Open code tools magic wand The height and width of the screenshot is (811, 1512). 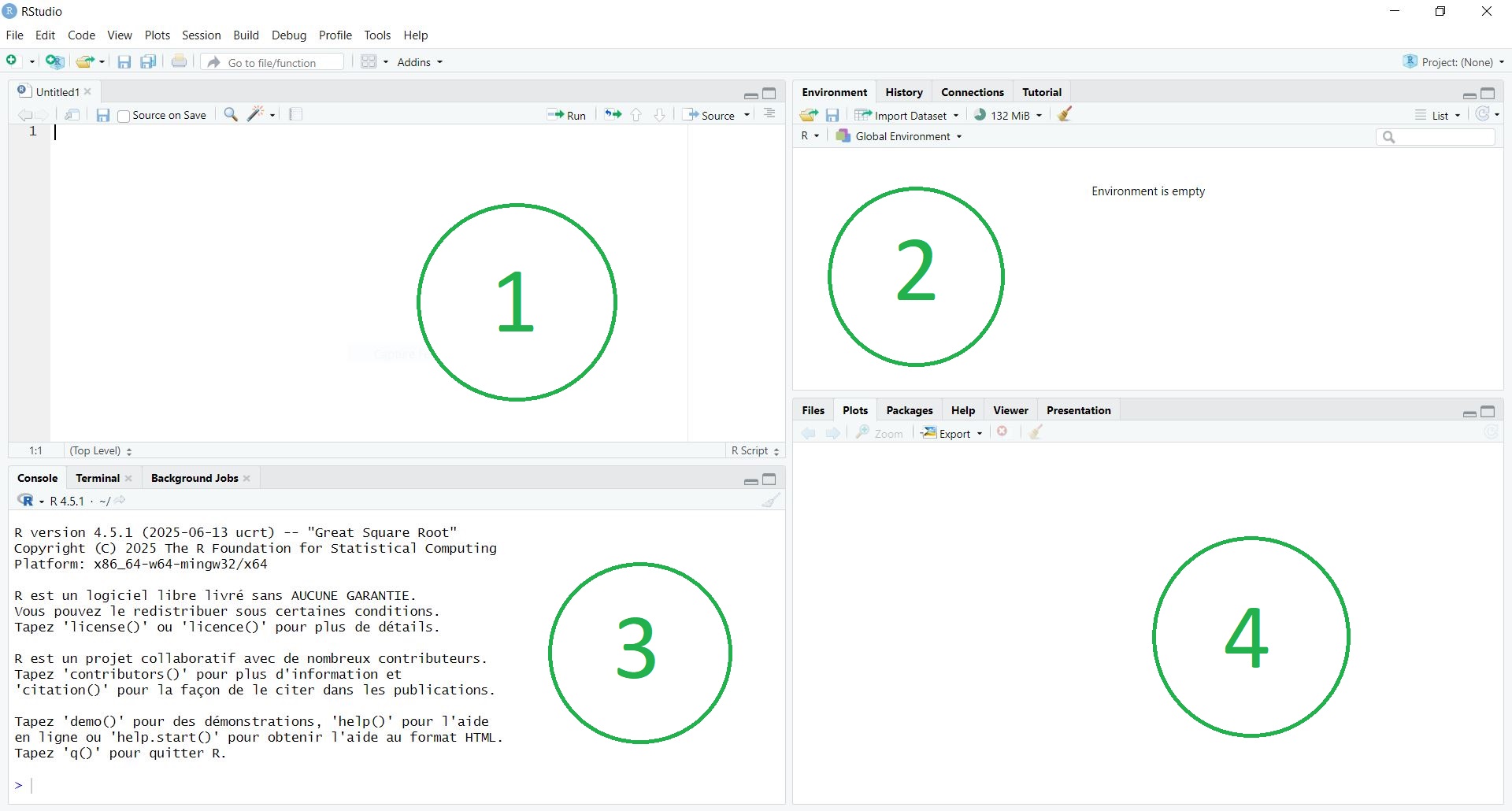[255, 114]
